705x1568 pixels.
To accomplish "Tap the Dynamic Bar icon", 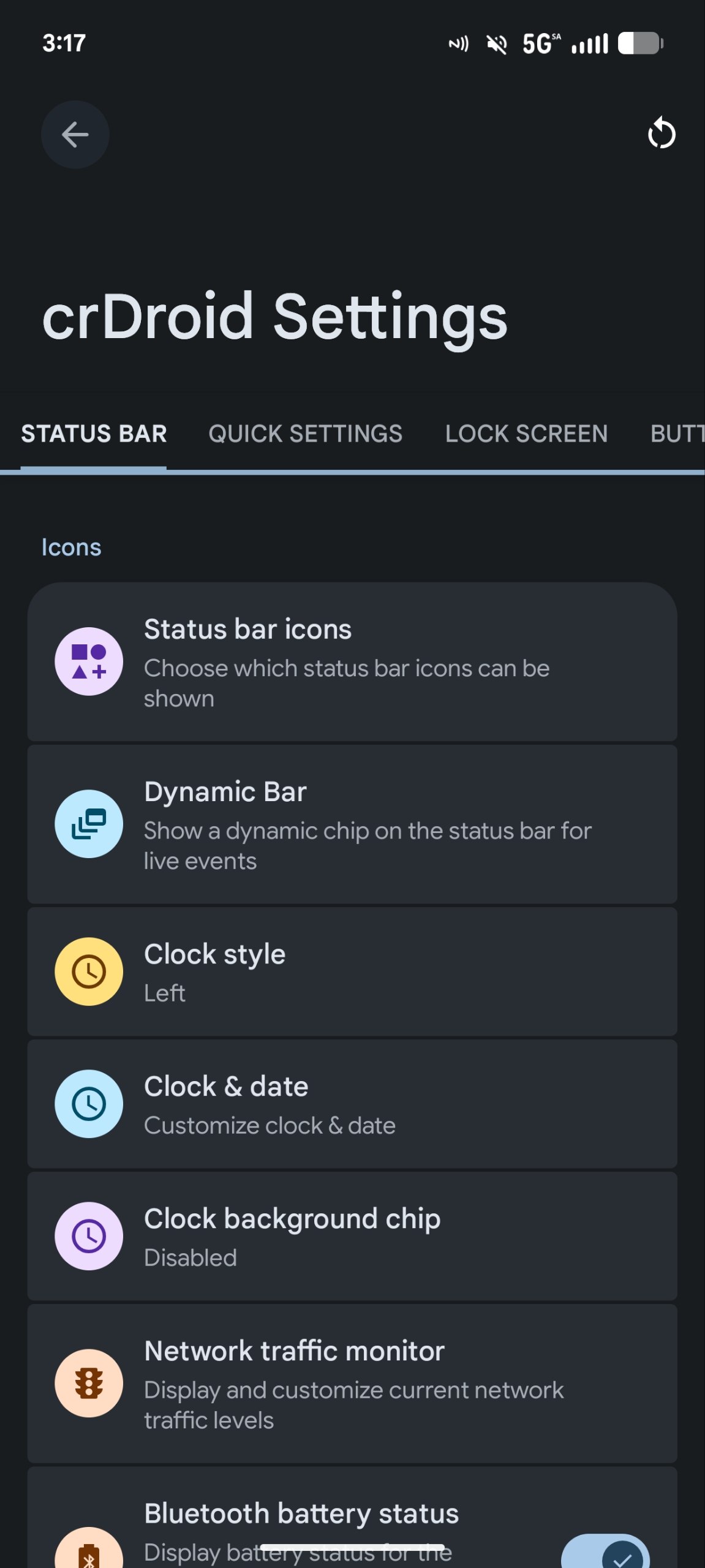I will (x=89, y=824).
